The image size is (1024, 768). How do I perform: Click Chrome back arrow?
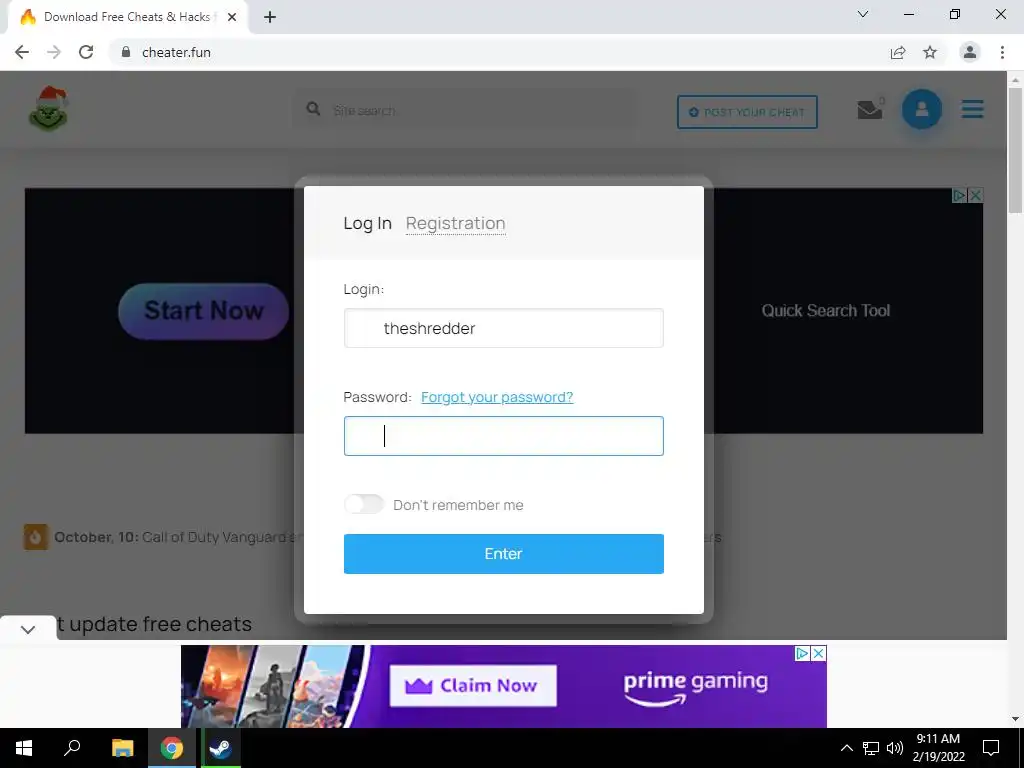point(22,52)
